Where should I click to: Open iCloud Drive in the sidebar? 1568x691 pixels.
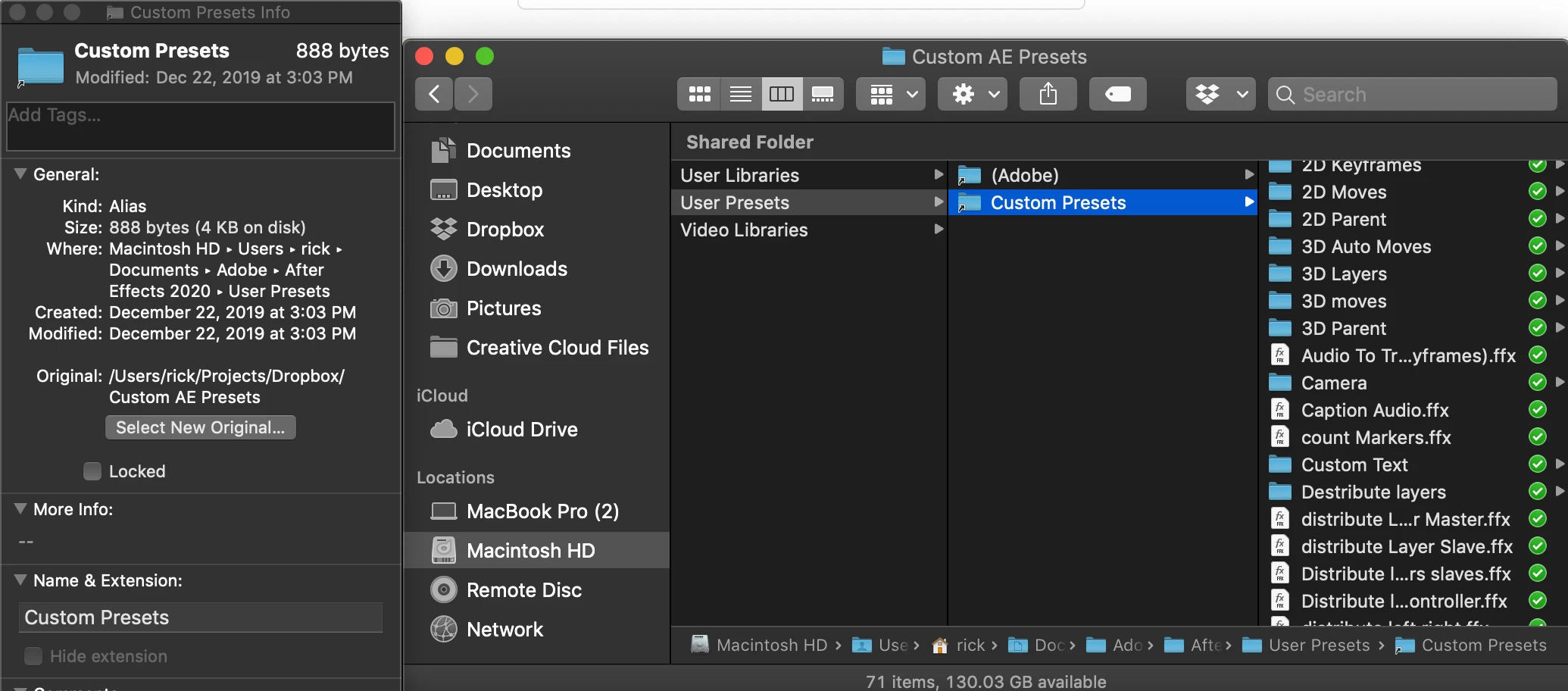tap(536, 429)
